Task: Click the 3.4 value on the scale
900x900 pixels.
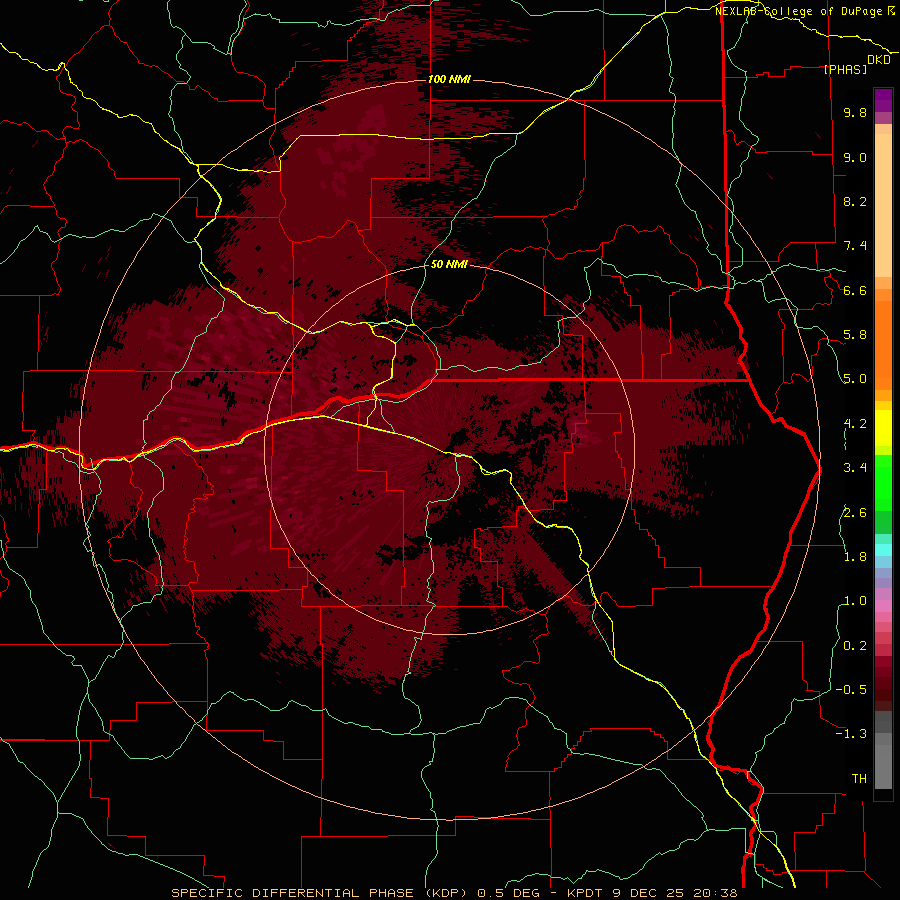Action: coord(855,468)
